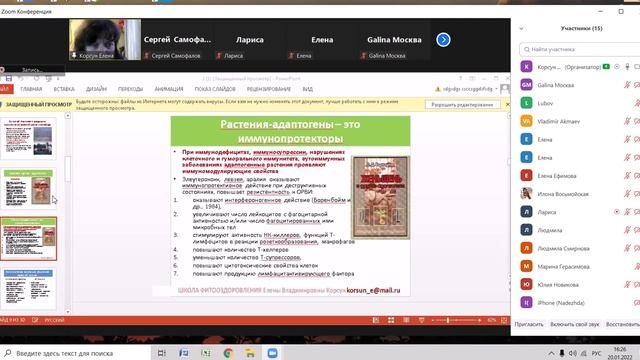The width and height of the screenshot is (640, 360).
Task: Open the ДИЗАЙН ribbon tab
Action: (x=96, y=89)
